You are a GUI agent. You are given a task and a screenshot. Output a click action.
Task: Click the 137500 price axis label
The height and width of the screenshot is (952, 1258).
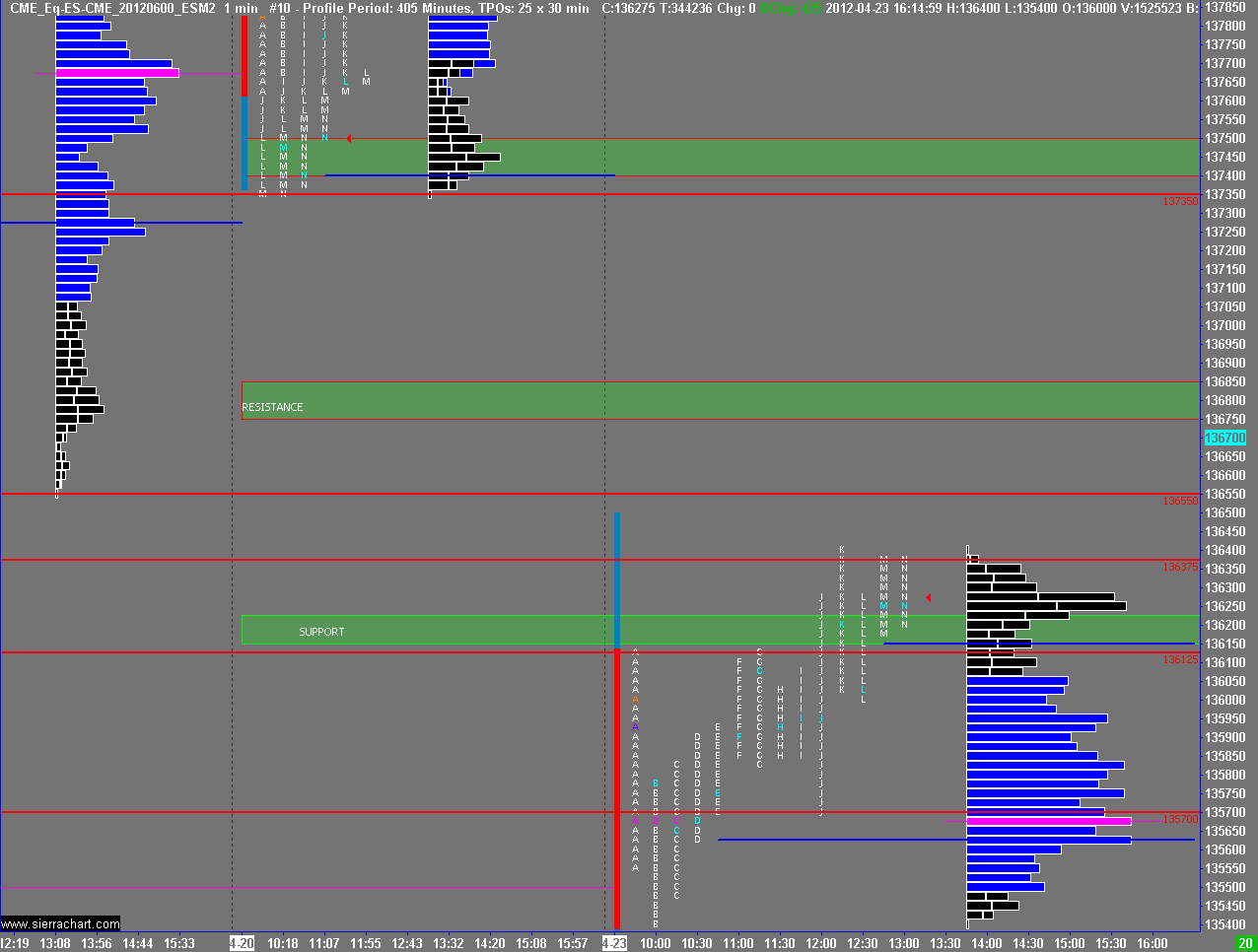point(1225,138)
